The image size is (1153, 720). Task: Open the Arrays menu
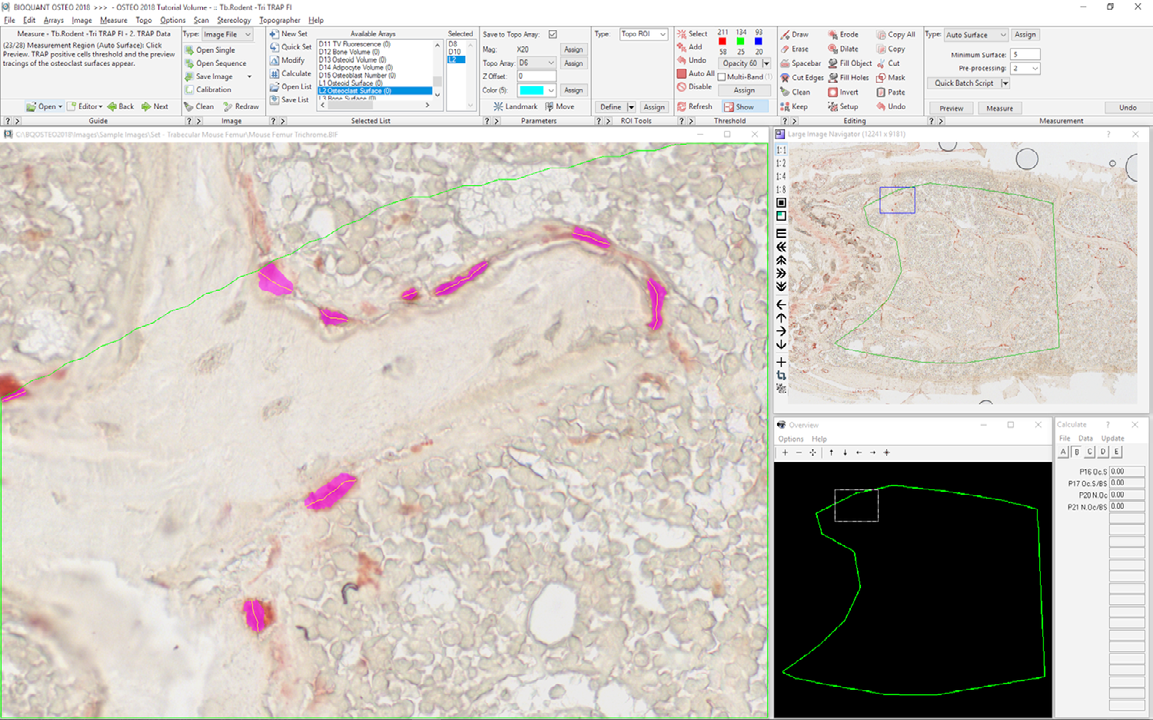click(x=54, y=20)
